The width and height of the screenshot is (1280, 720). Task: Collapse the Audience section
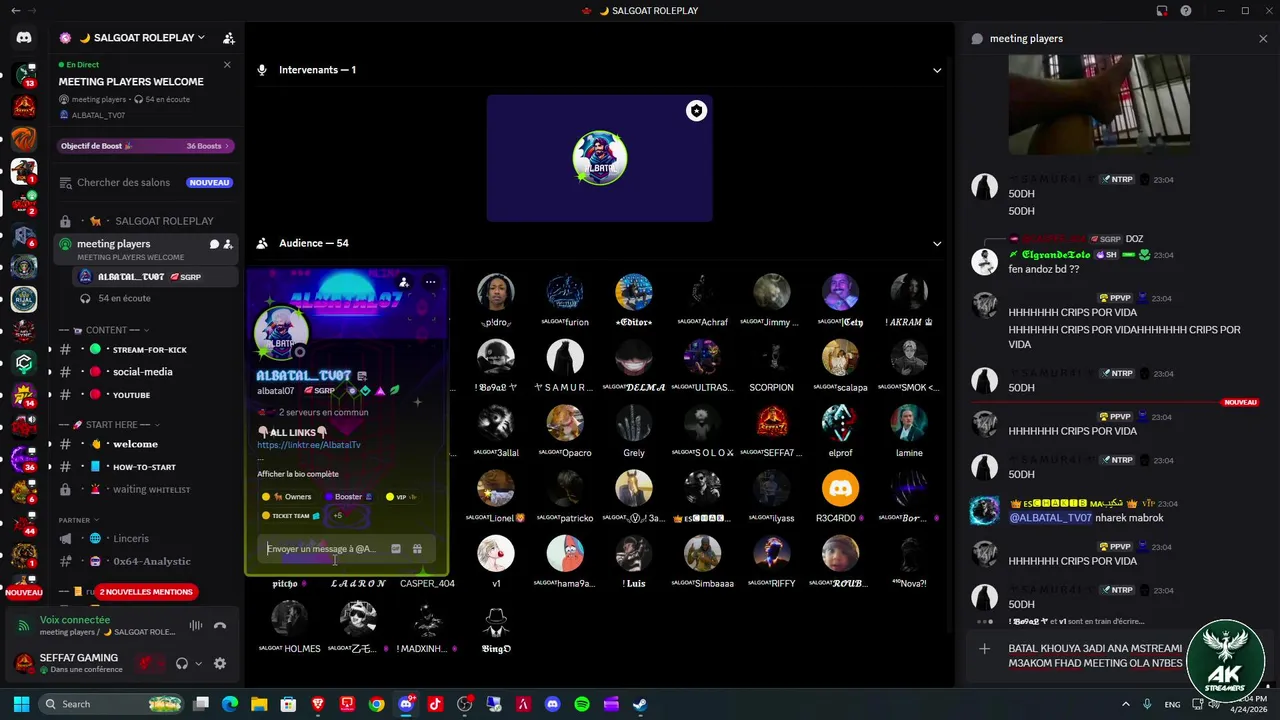pos(937,243)
